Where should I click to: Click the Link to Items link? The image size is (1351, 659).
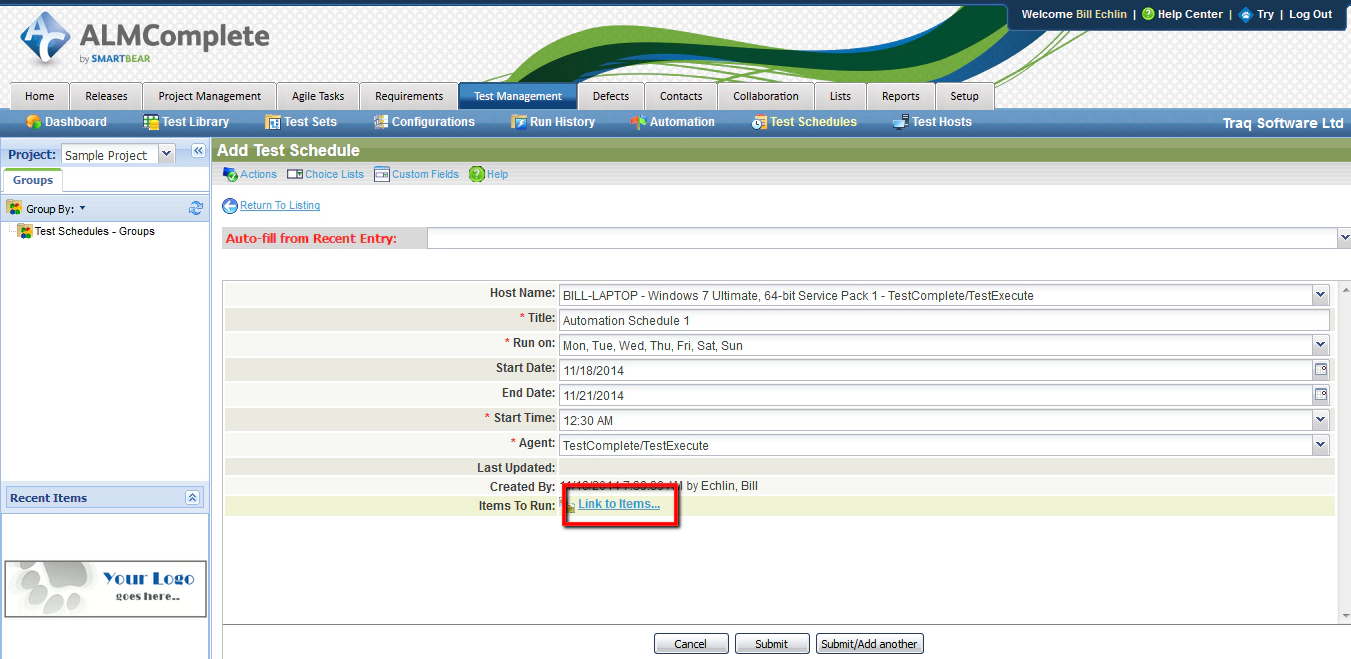[619, 503]
